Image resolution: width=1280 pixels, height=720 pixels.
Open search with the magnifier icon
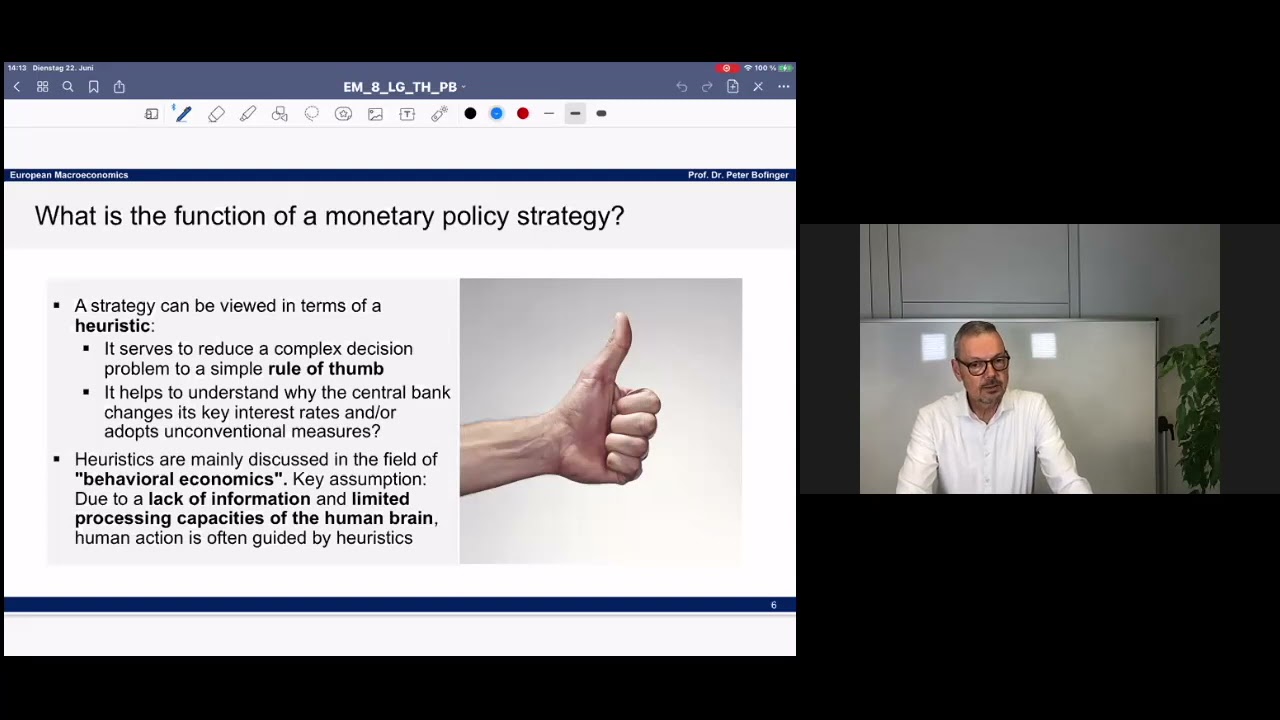click(x=68, y=87)
